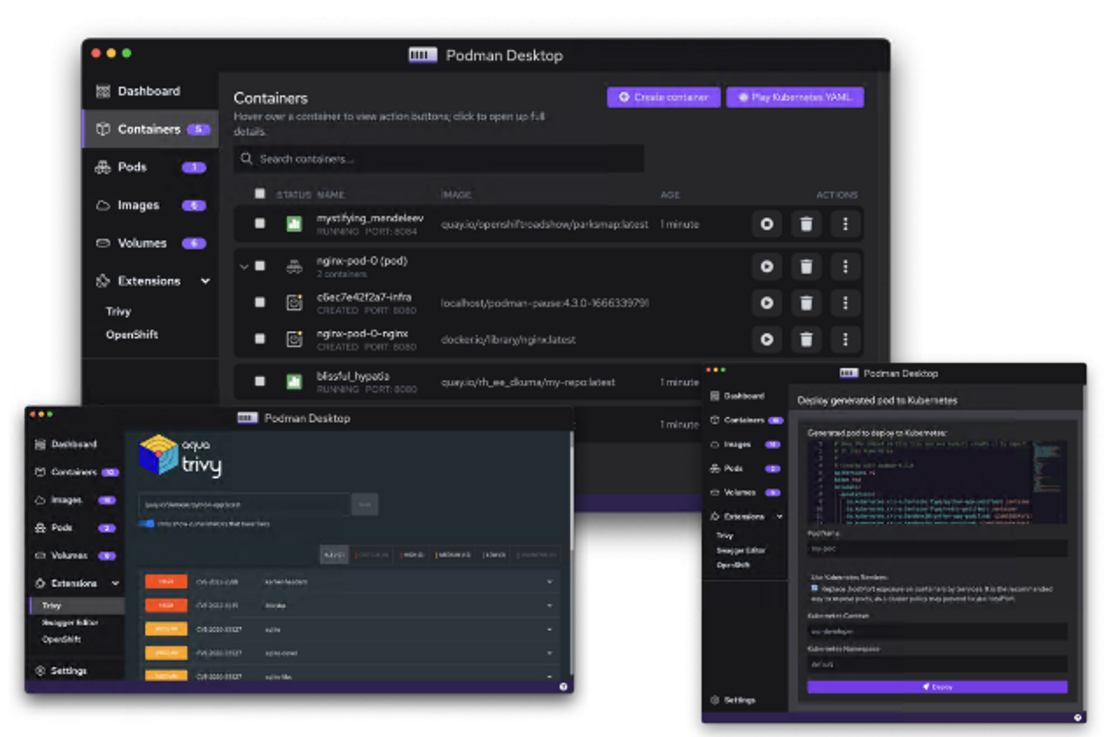Click Settings gear icon in Trivy window sidebar
This screenshot has width=1118, height=737.
click(x=40, y=671)
